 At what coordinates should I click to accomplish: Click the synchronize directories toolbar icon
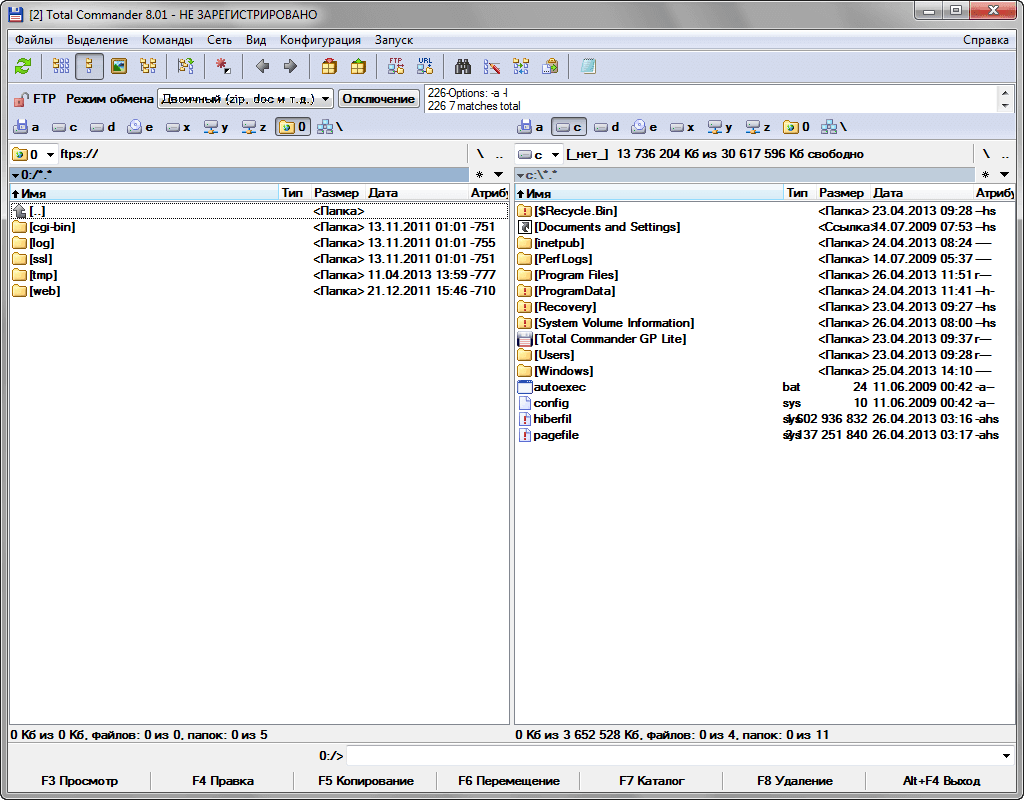click(521, 66)
